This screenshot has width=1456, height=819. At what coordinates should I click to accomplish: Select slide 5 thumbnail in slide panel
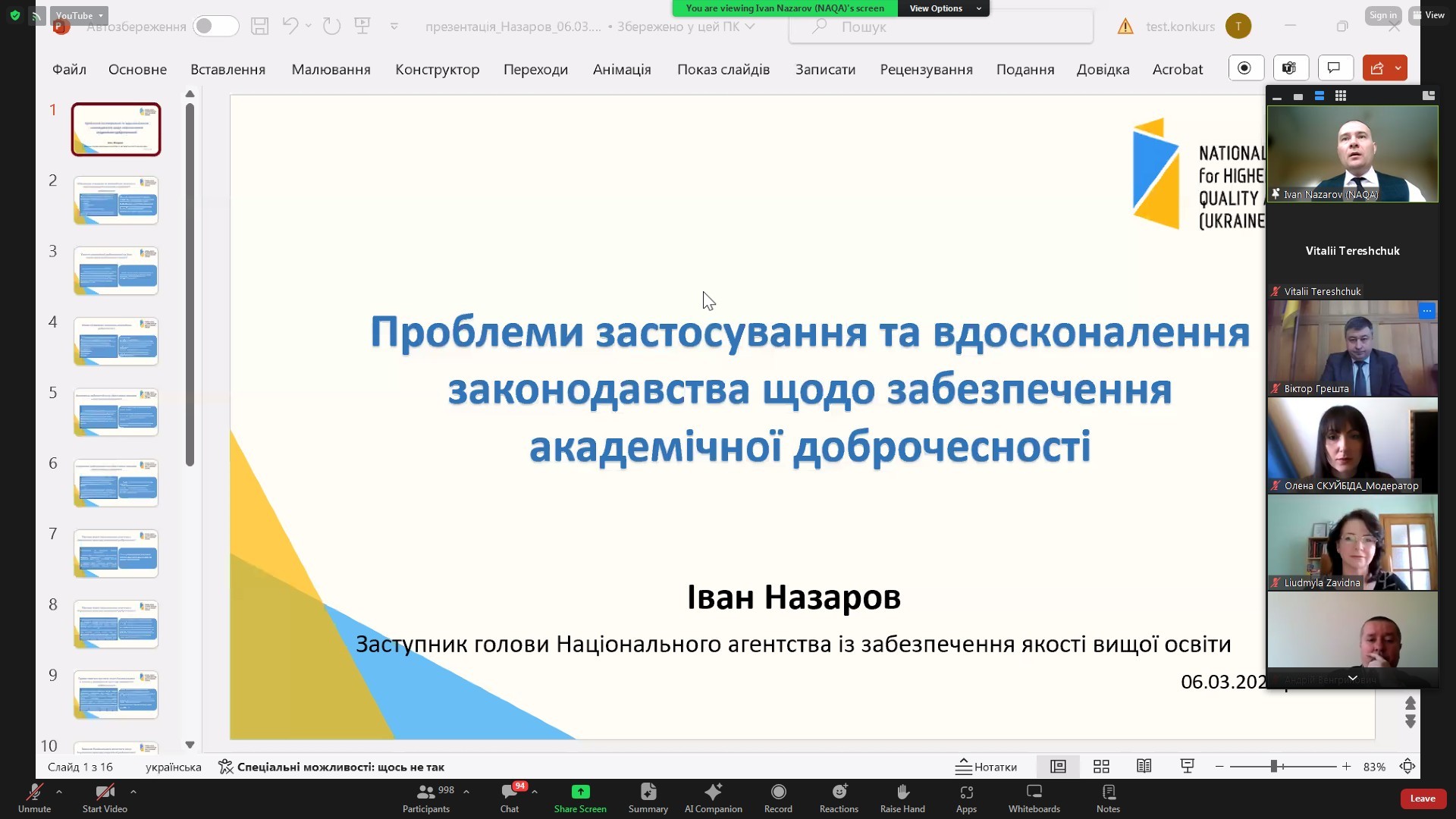[116, 413]
